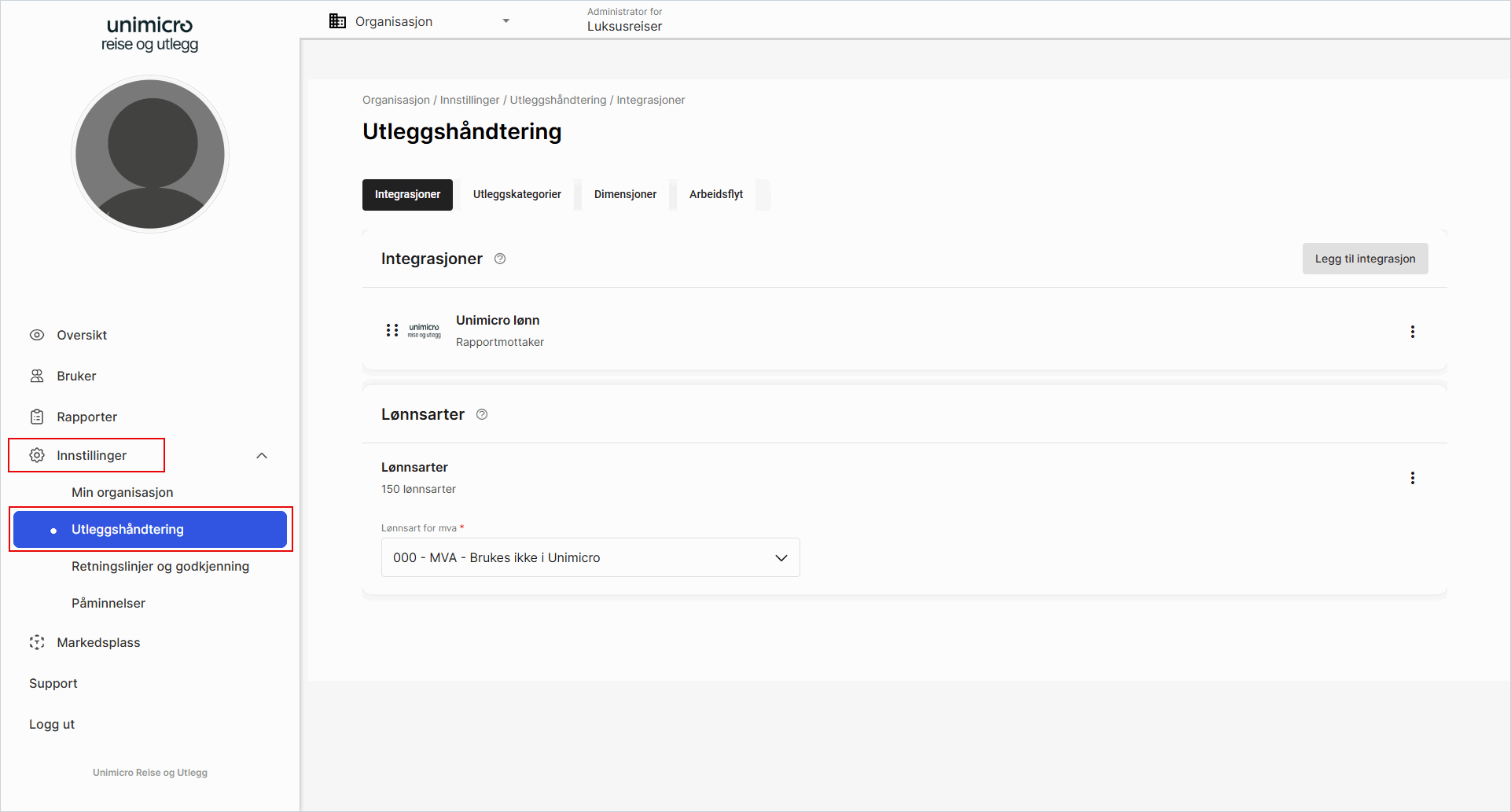Open help icon next to Integrasjoner heading
Image resolution: width=1511 pixels, height=812 pixels.
pyautogui.click(x=500, y=259)
